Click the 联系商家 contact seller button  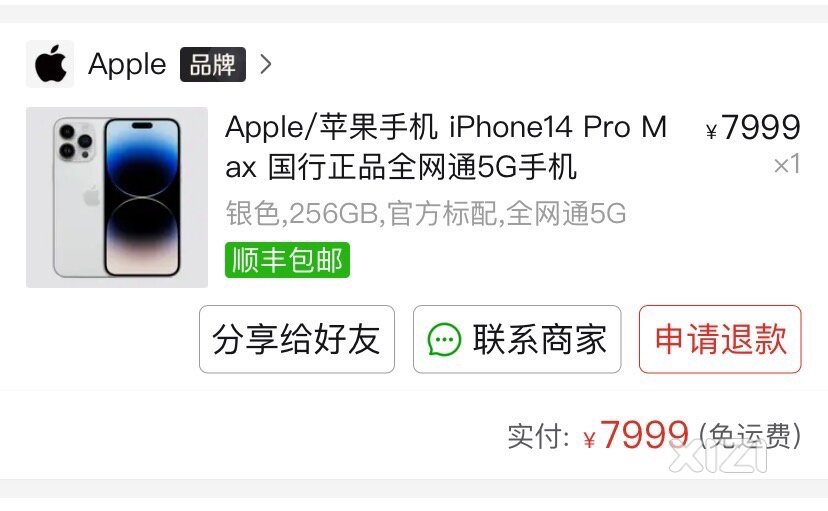[517, 339]
